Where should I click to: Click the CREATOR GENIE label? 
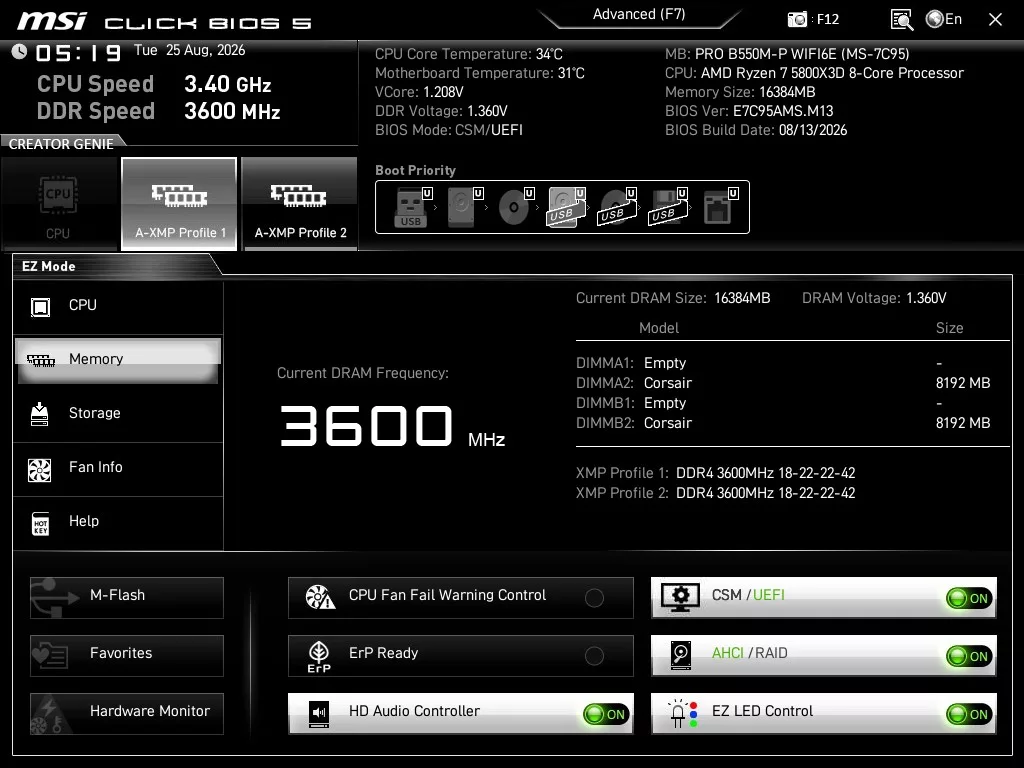coord(61,144)
